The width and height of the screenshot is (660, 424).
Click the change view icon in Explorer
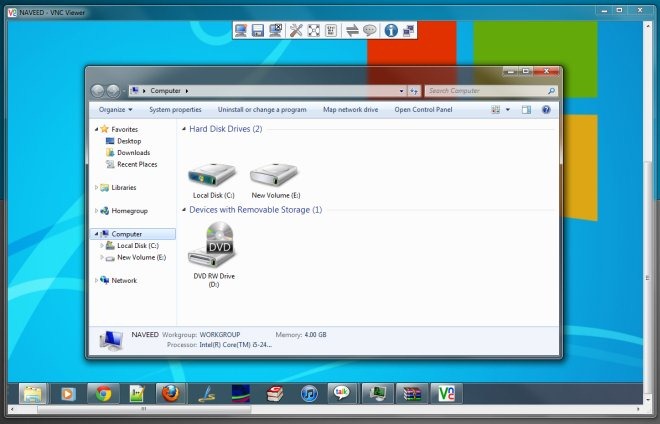click(495, 110)
